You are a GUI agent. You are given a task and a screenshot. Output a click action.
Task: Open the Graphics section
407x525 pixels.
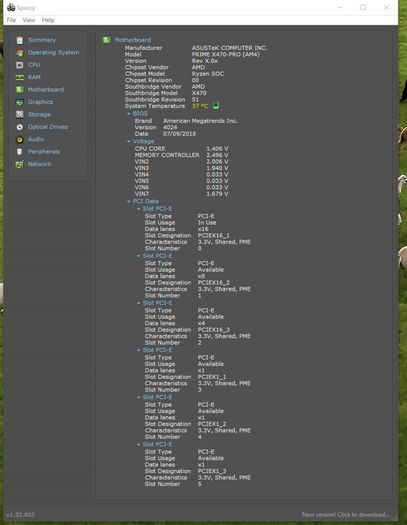[x=40, y=102]
